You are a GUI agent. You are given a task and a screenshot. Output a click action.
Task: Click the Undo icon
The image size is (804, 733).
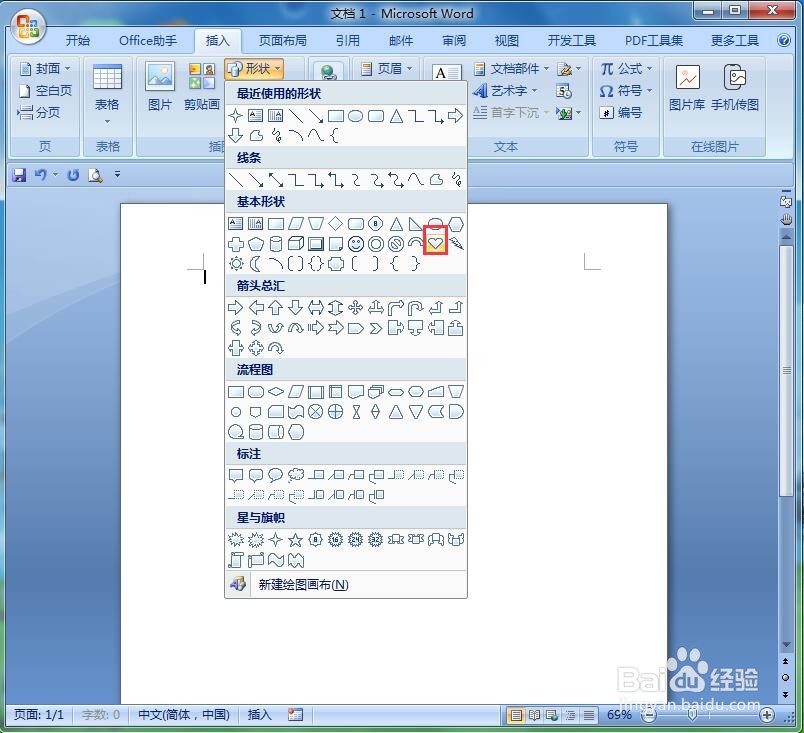click(x=41, y=175)
